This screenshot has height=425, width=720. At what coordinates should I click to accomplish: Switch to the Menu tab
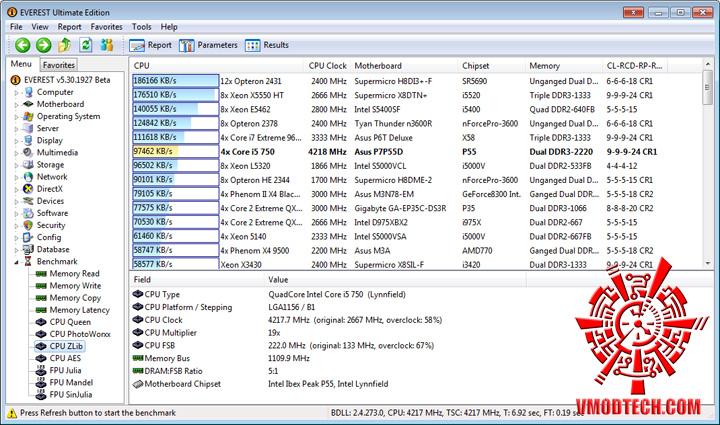pyautogui.click(x=22, y=64)
